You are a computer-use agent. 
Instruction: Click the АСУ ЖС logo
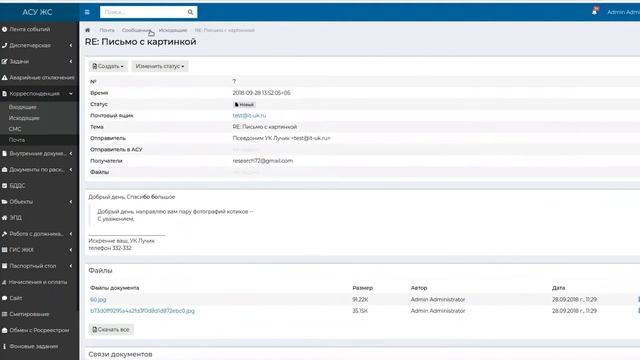[x=37, y=12]
